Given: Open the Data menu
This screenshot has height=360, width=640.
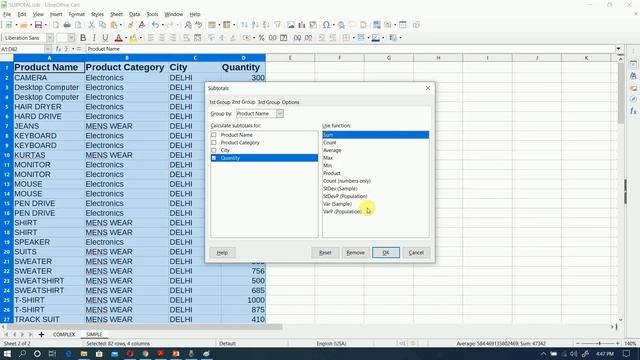Looking at the screenshot, I should 134,14.
